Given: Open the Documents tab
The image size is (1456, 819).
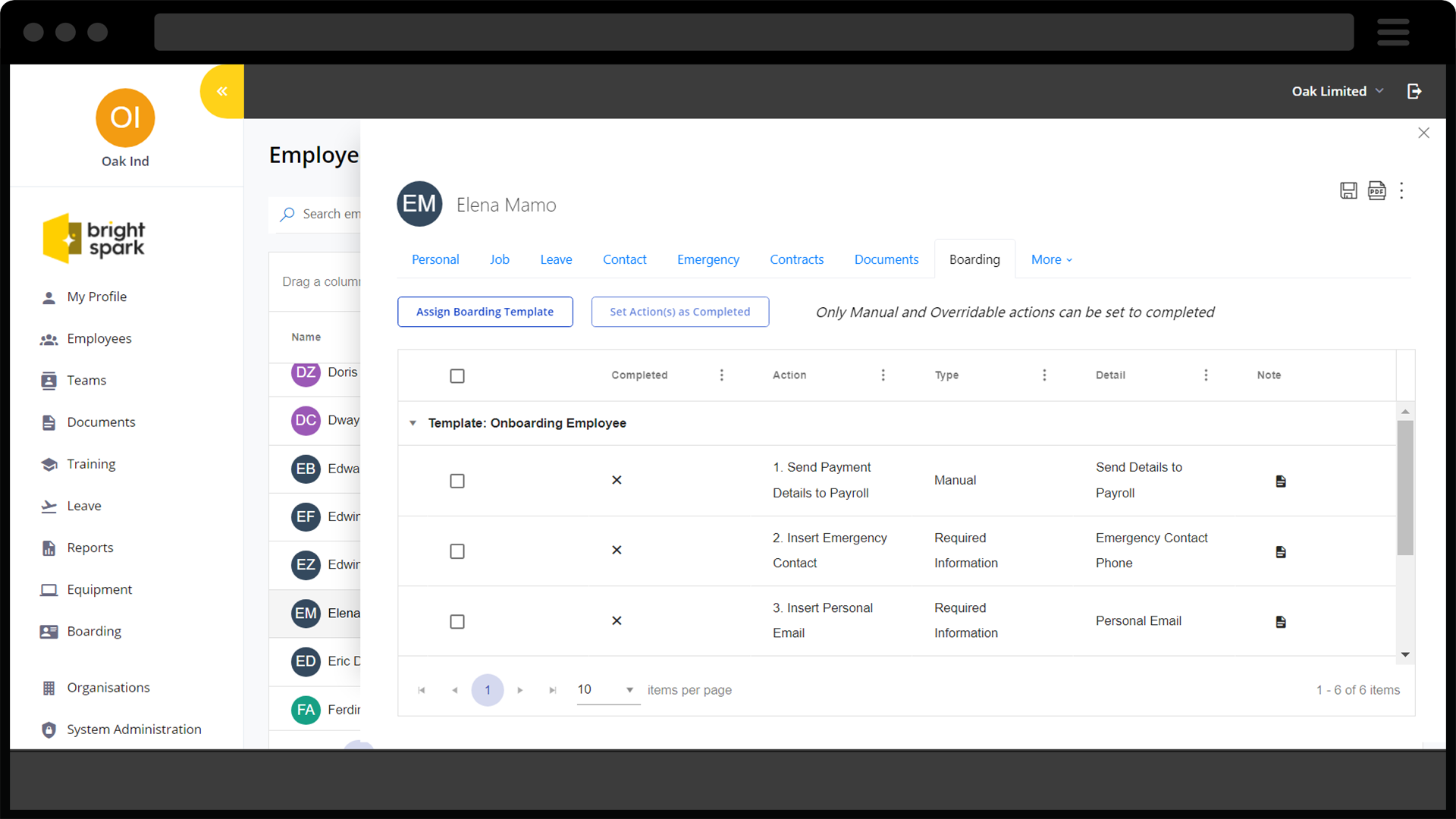Looking at the screenshot, I should point(886,259).
